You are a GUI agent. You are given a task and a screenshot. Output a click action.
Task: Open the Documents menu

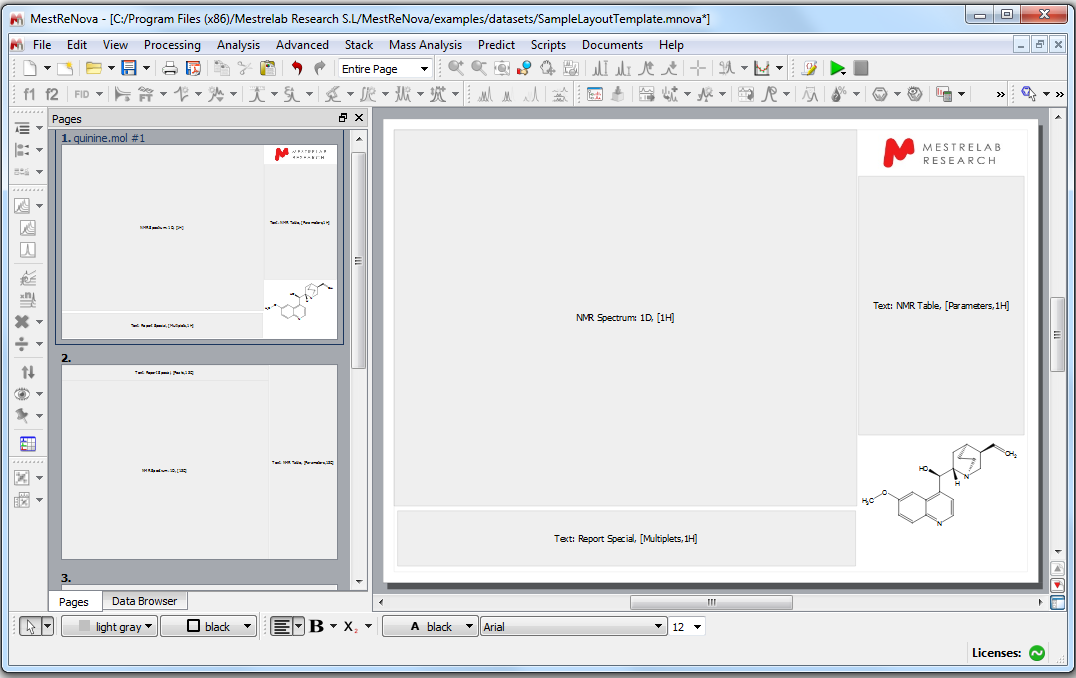click(x=612, y=45)
